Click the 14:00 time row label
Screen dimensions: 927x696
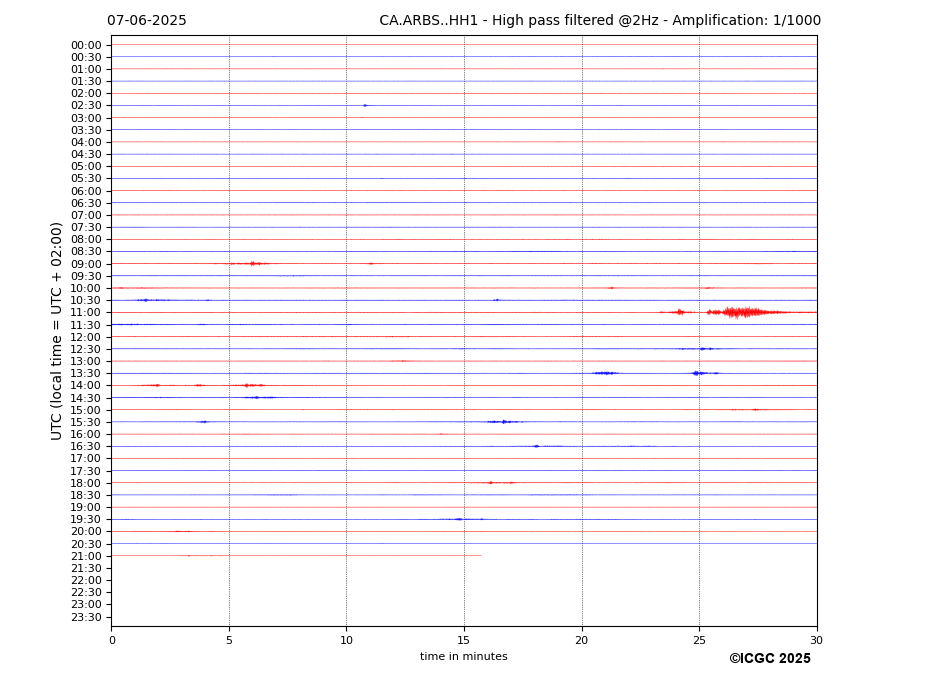click(86, 386)
